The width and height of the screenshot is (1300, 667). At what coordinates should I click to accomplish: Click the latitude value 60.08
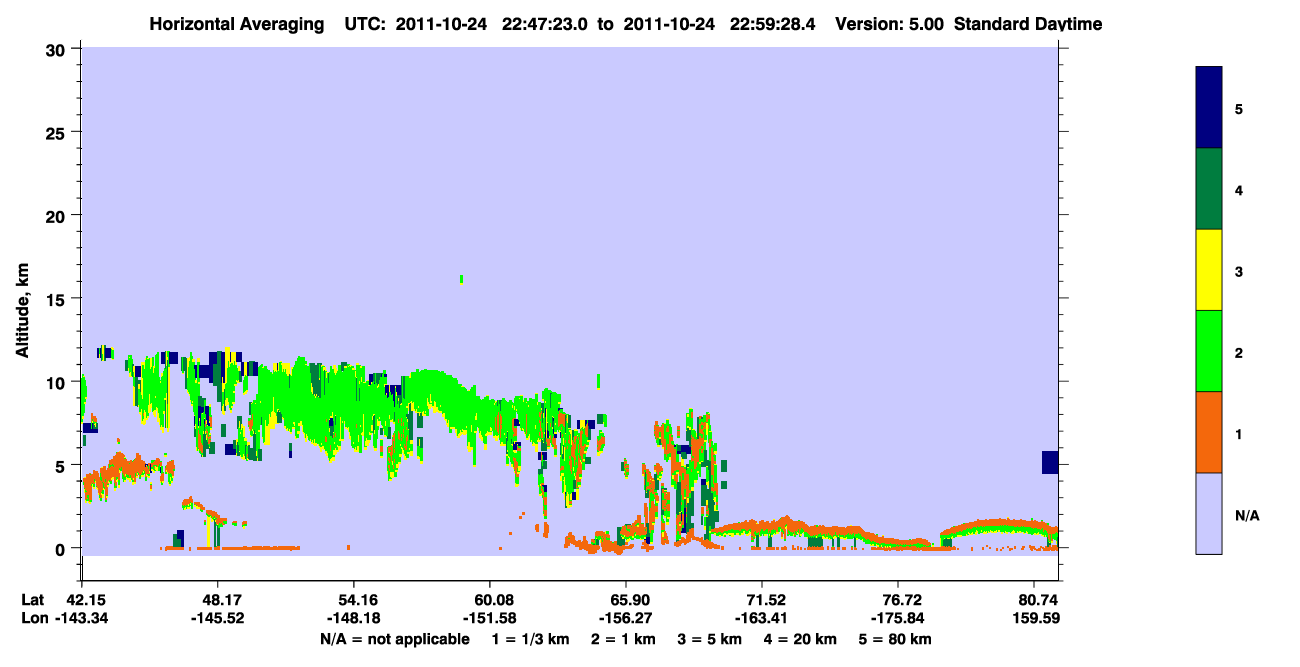pos(490,600)
